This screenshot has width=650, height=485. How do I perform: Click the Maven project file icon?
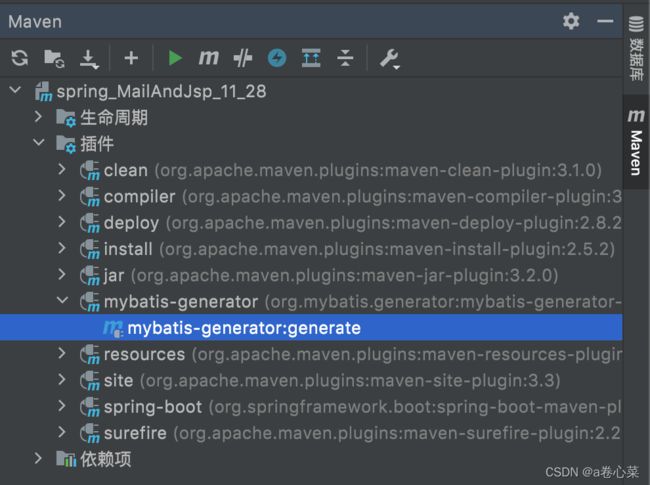point(44,92)
